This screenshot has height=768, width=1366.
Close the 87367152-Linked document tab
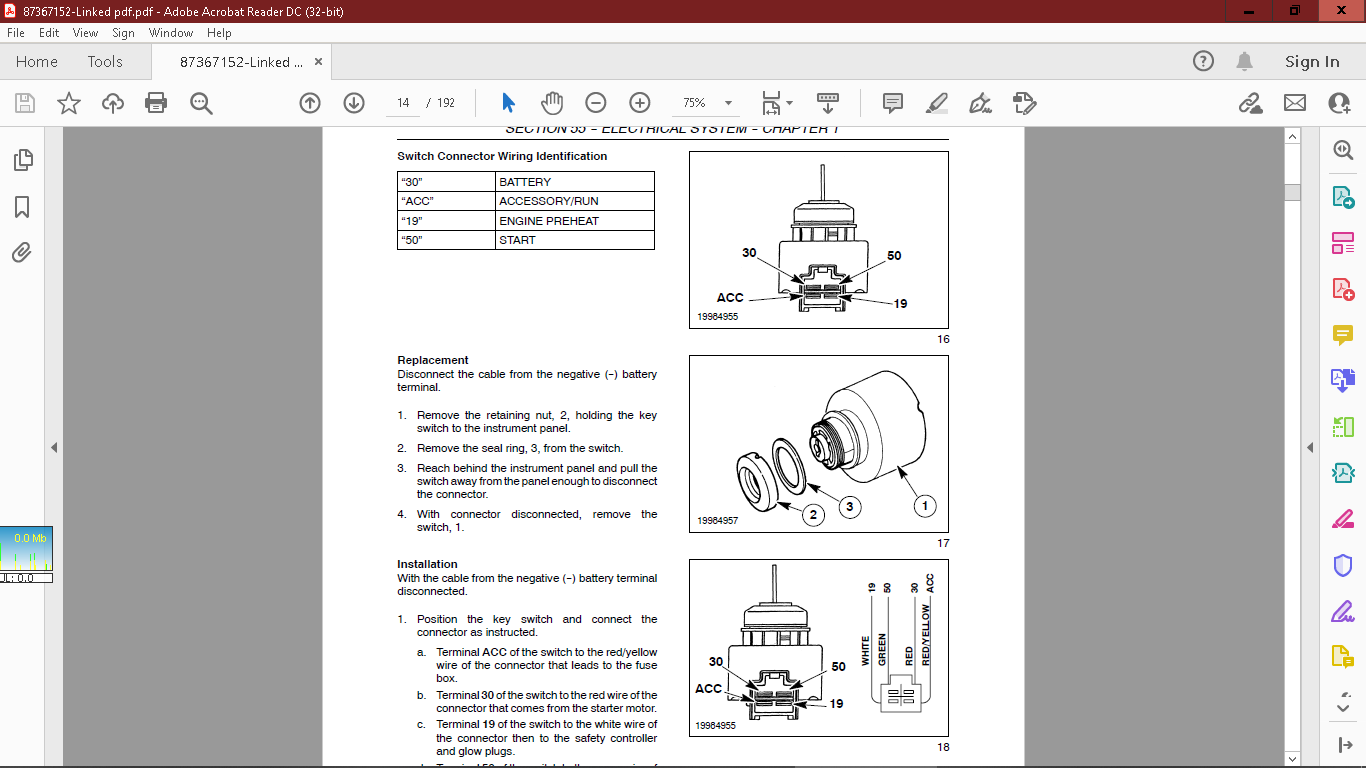pos(319,62)
